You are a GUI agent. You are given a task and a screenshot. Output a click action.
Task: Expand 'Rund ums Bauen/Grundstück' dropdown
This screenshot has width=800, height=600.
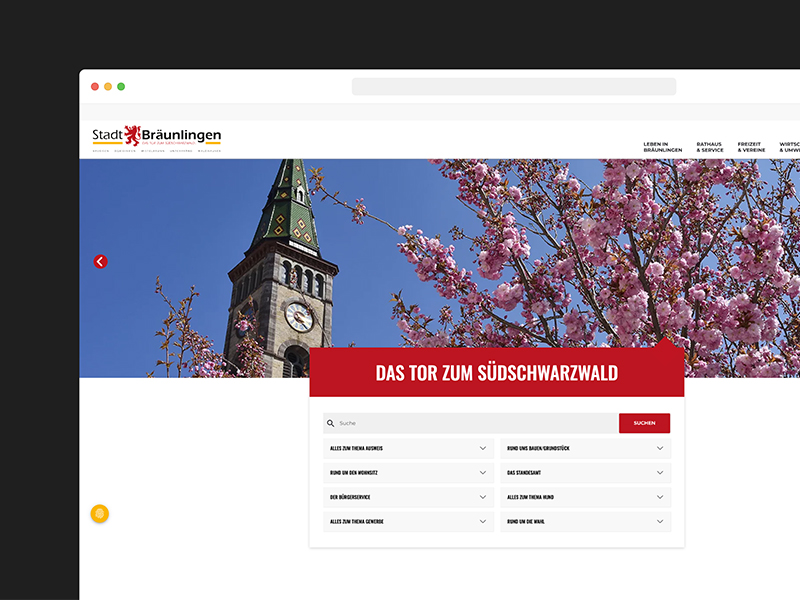[x=585, y=448]
